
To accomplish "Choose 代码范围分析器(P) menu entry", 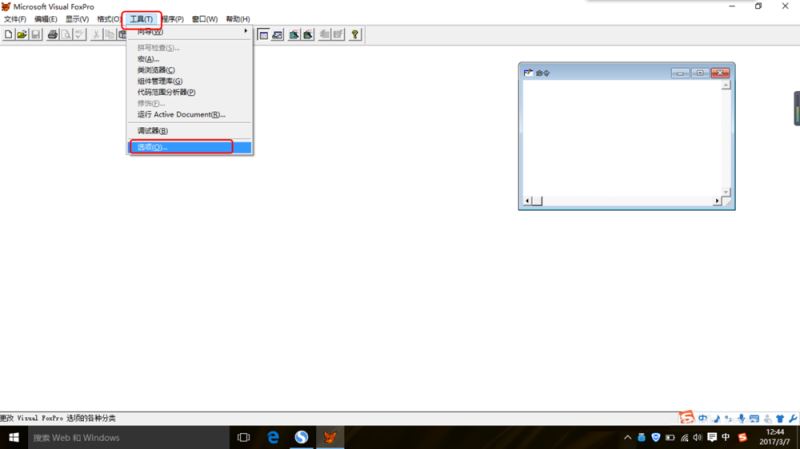I will tap(190, 92).
